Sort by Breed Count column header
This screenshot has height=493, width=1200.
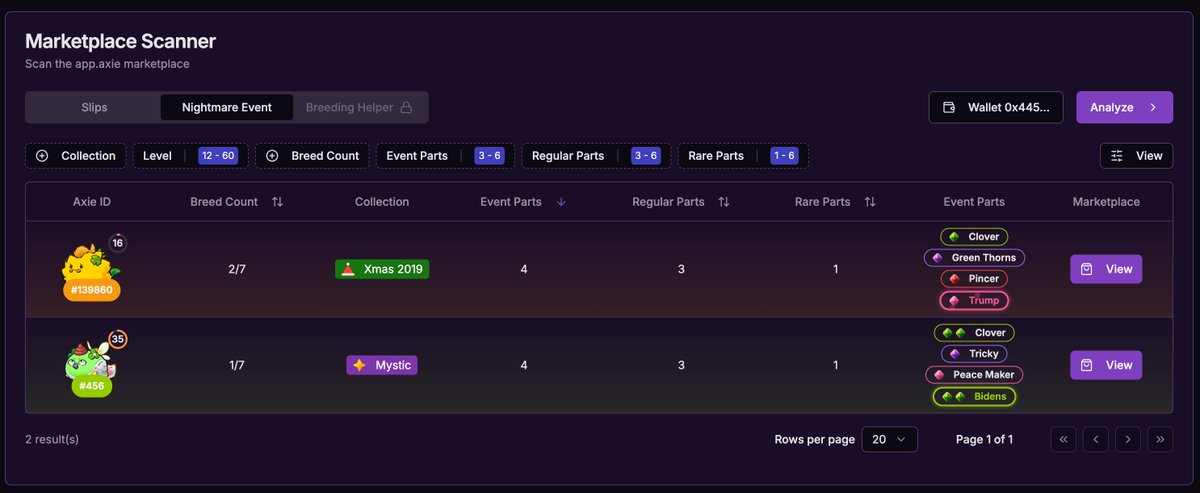pyautogui.click(x=236, y=202)
